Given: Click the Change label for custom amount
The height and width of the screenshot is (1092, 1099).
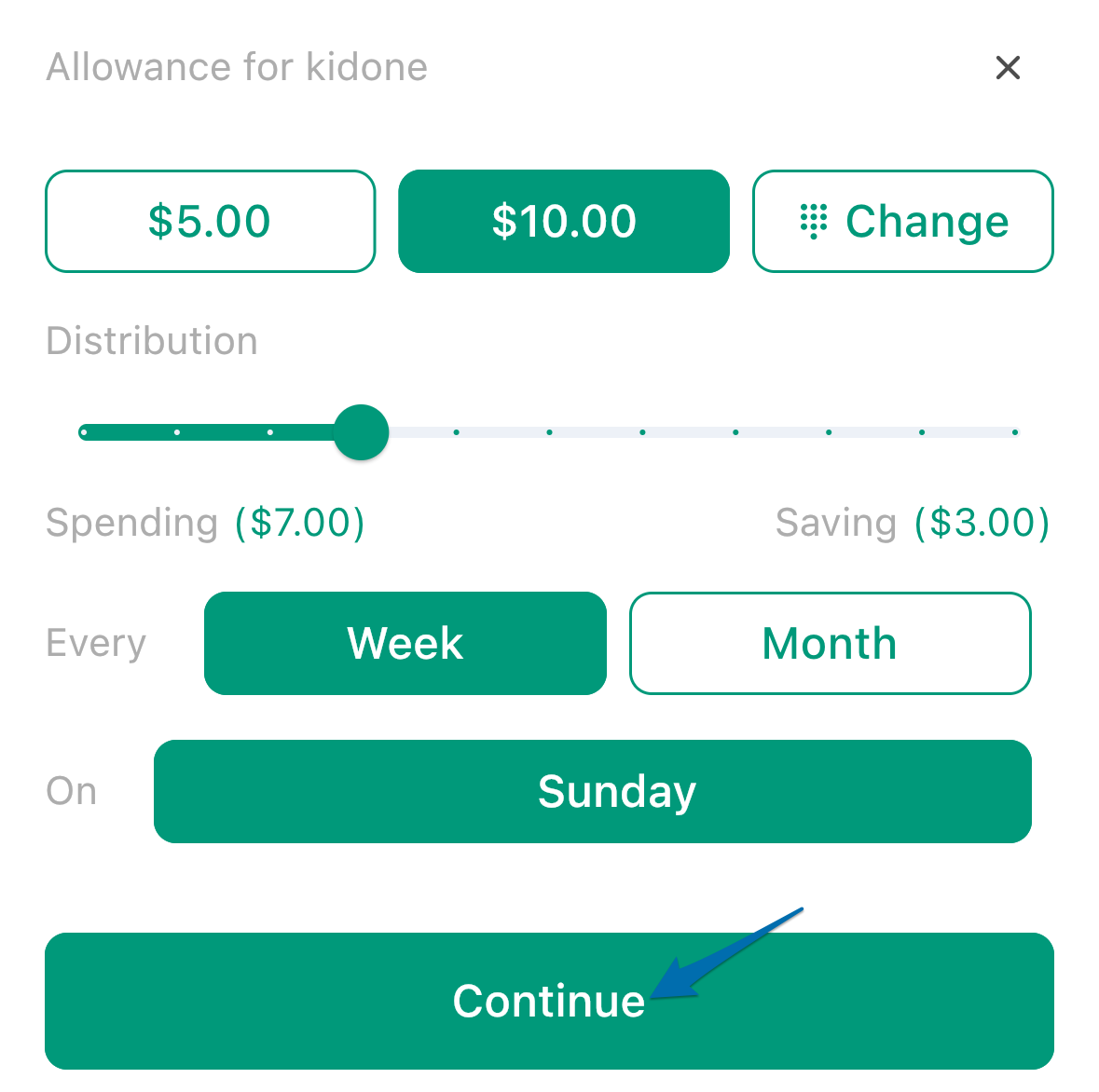Looking at the screenshot, I should pyautogui.click(x=927, y=222).
